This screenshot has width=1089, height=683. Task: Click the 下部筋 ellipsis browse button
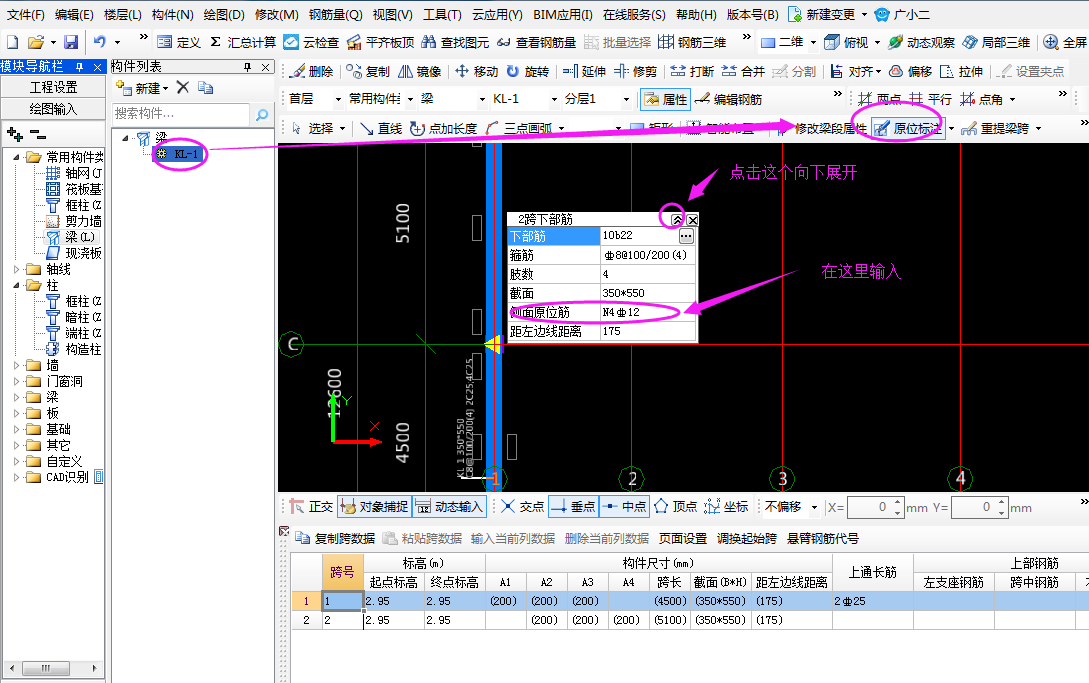pos(686,236)
